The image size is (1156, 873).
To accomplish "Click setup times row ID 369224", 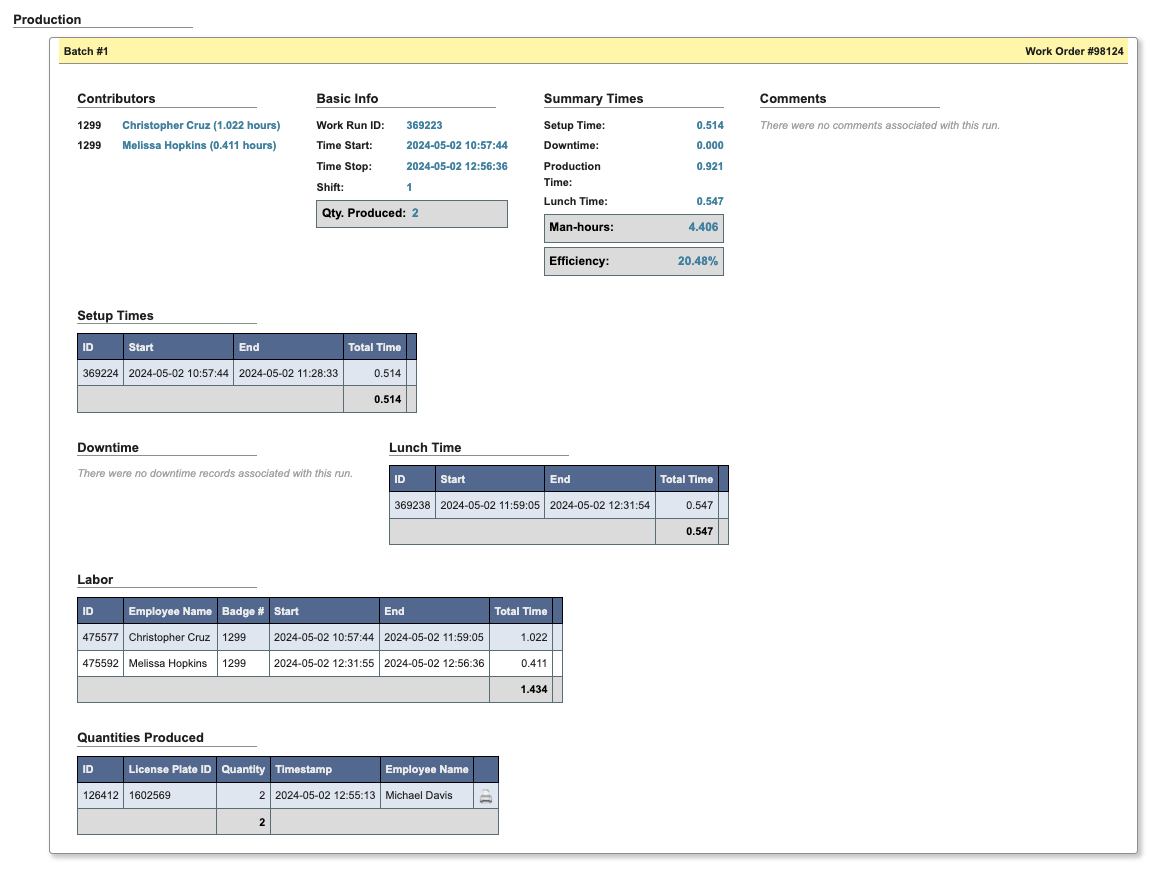I will pos(100,373).
